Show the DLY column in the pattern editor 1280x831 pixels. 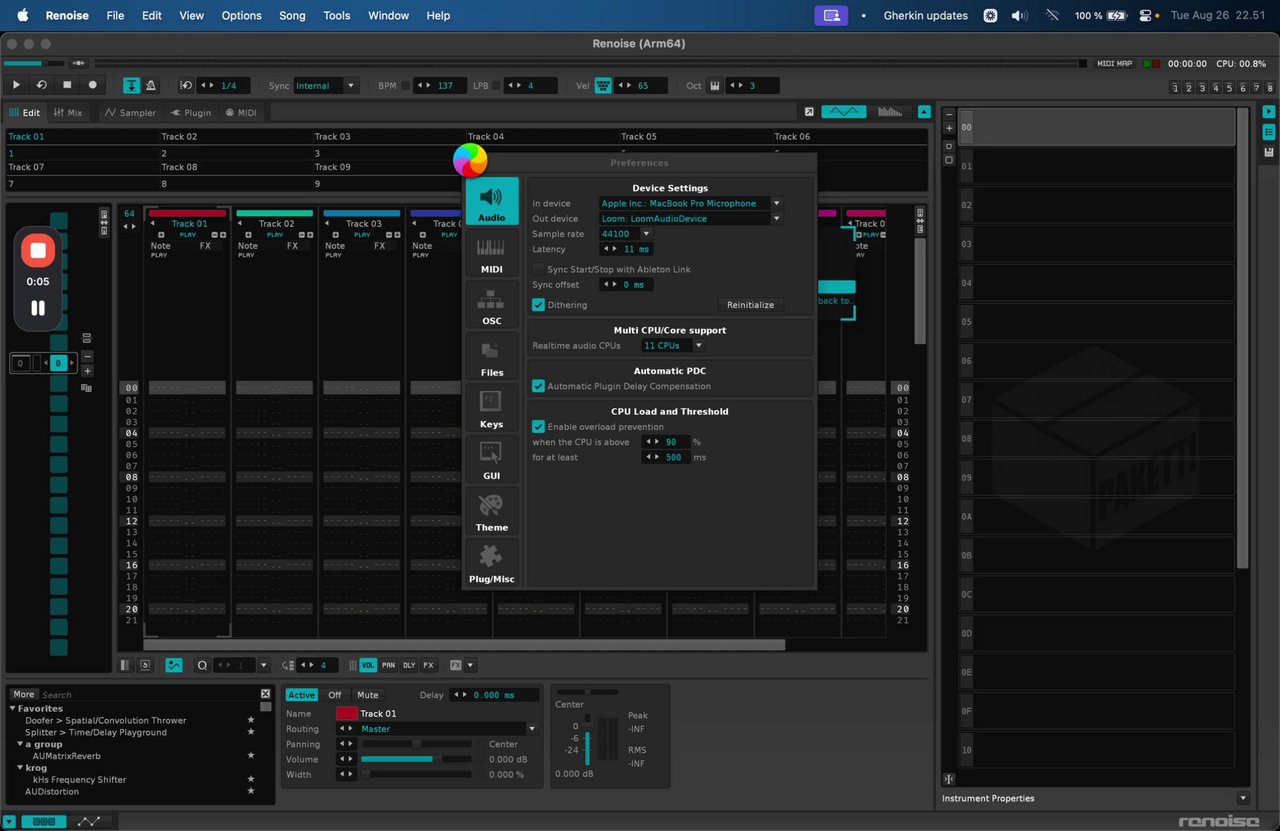[408, 665]
